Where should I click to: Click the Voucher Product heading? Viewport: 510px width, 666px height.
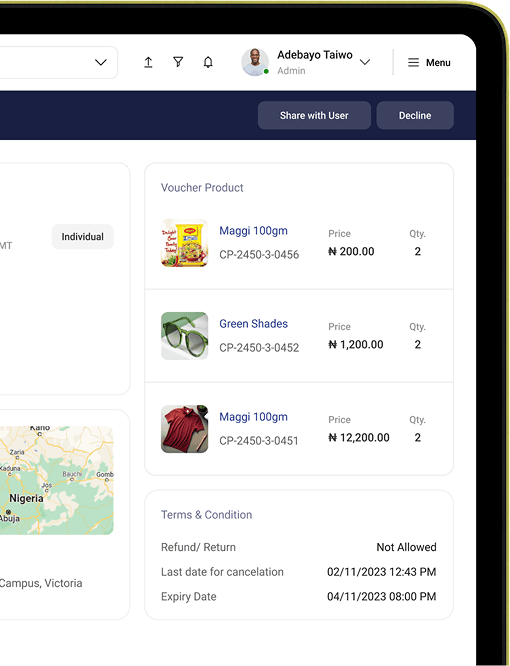click(x=202, y=188)
